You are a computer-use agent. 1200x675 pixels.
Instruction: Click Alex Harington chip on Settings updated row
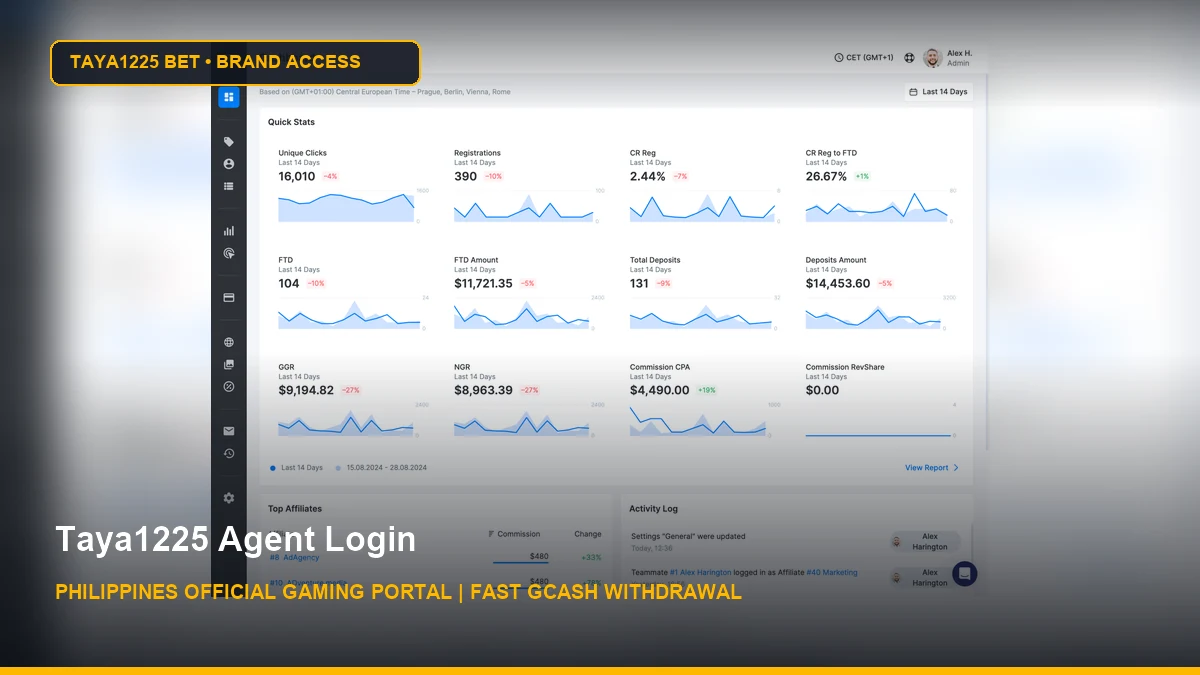tap(925, 542)
